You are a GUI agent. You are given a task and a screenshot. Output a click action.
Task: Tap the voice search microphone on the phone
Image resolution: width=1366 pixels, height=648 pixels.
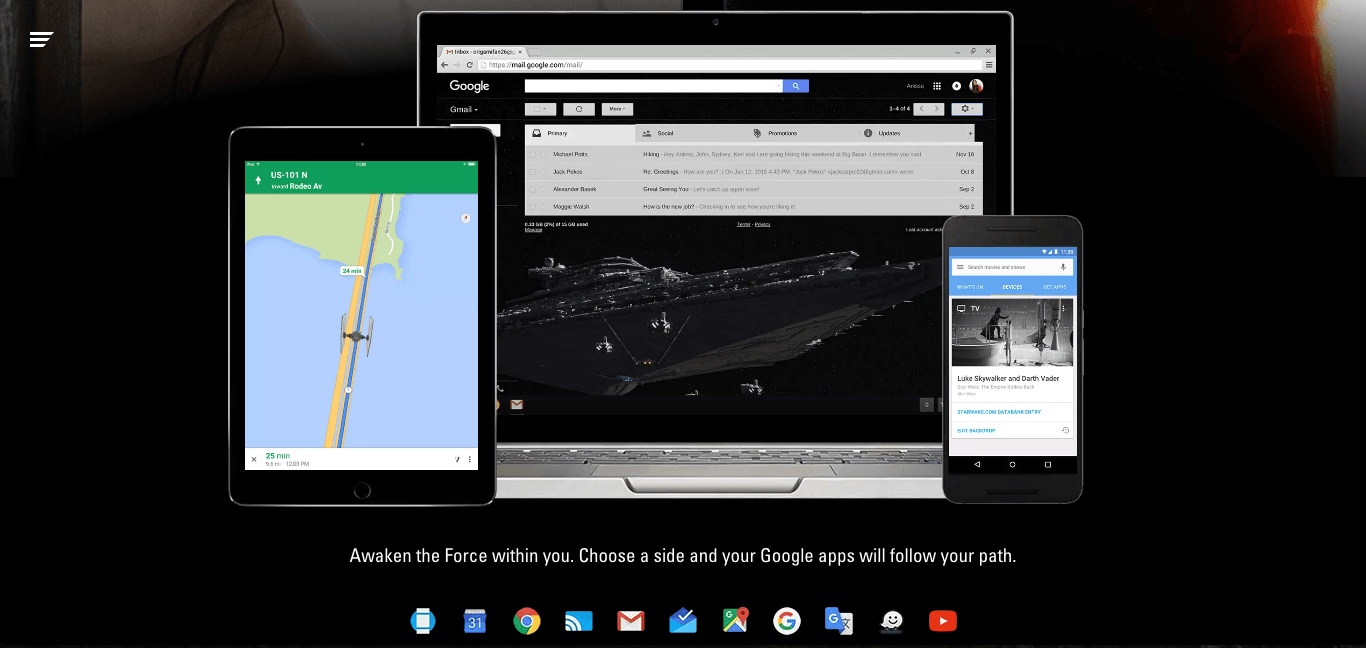[1063, 267]
